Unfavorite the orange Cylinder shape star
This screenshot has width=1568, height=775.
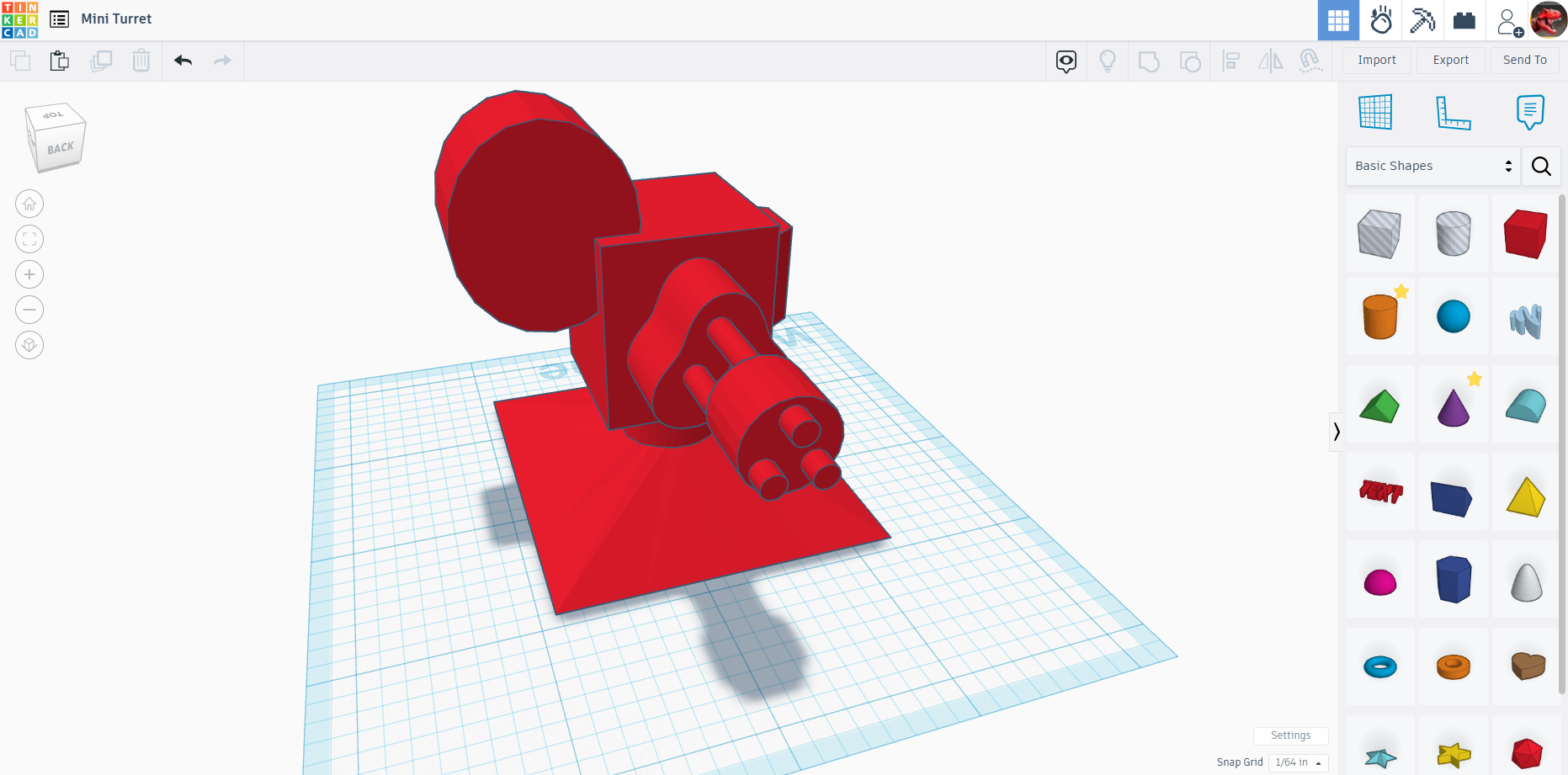click(1401, 290)
